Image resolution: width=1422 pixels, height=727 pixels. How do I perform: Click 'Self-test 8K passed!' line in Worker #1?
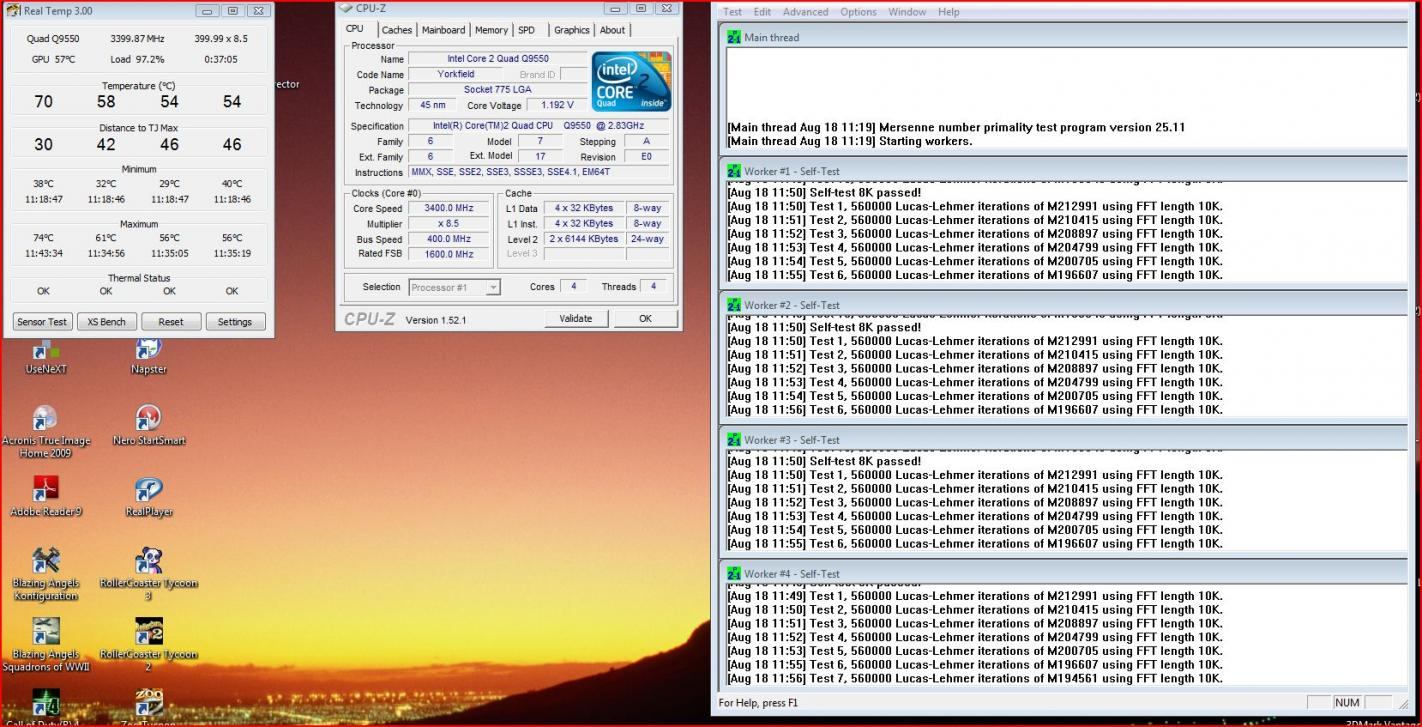[x=824, y=192]
